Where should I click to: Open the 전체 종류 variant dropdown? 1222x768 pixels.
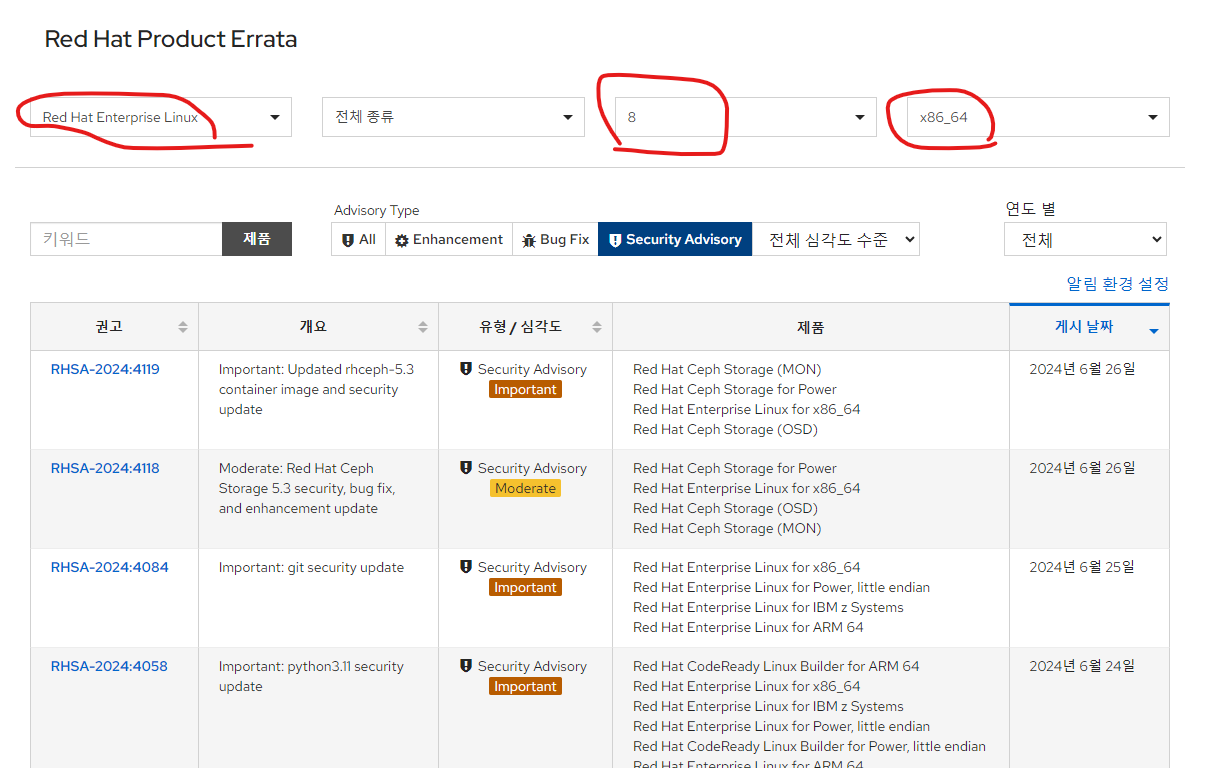pyautogui.click(x=453, y=117)
